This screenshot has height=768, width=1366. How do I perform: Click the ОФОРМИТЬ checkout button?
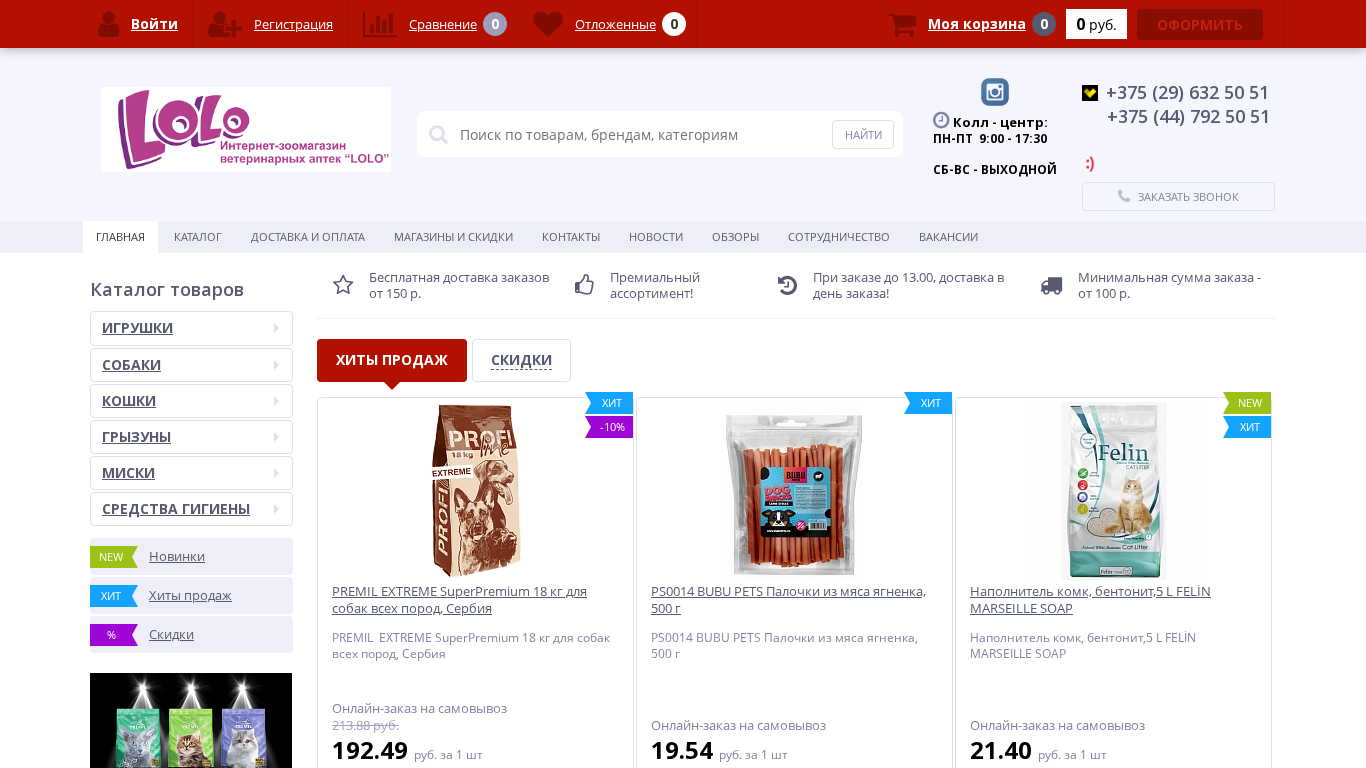point(1200,24)
